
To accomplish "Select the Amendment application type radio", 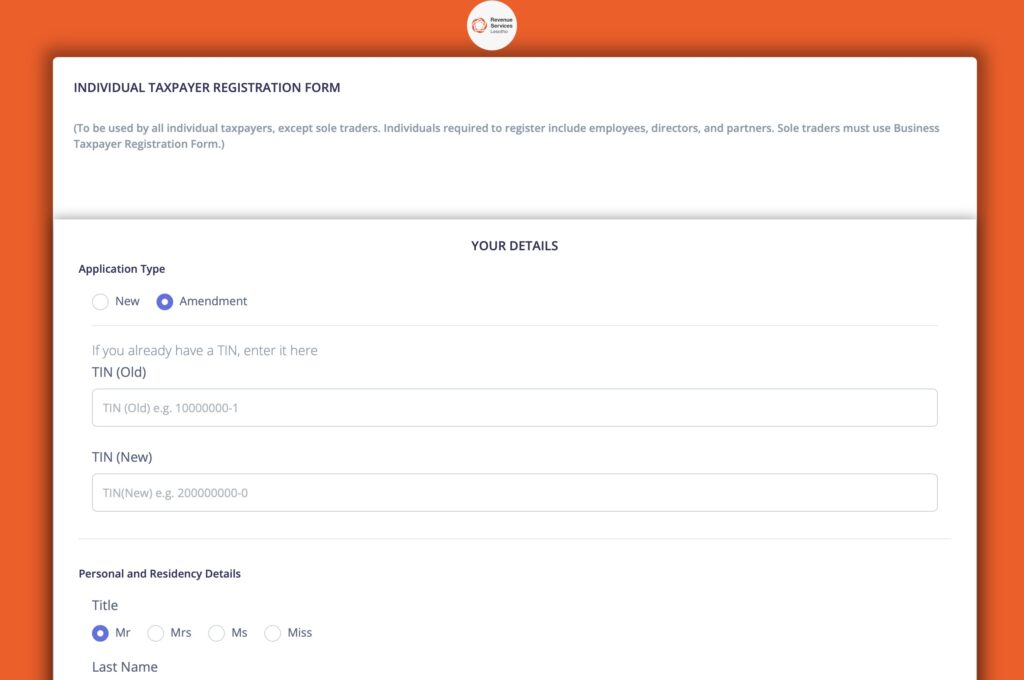I will pyautogui.click(x=165, y=302).
